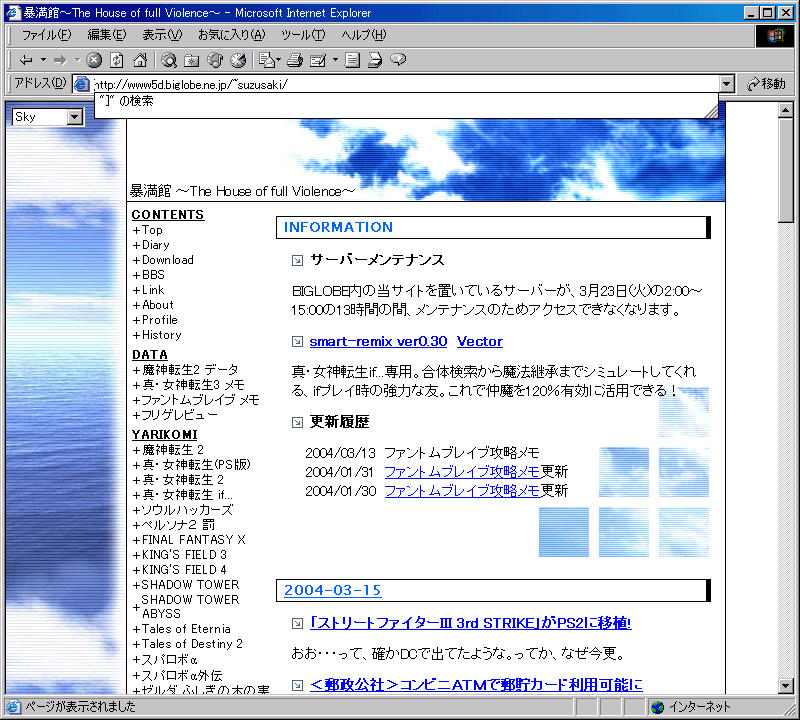Click the arrow bullet beside smart-remix ver0.30

(297, 342)
